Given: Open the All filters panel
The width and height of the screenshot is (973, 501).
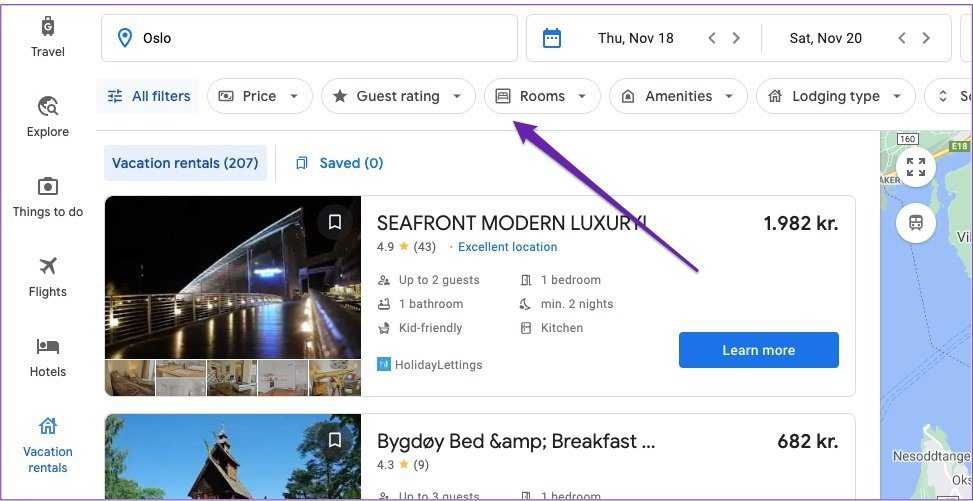Looking at the screenshot, I should coord(148,96).
